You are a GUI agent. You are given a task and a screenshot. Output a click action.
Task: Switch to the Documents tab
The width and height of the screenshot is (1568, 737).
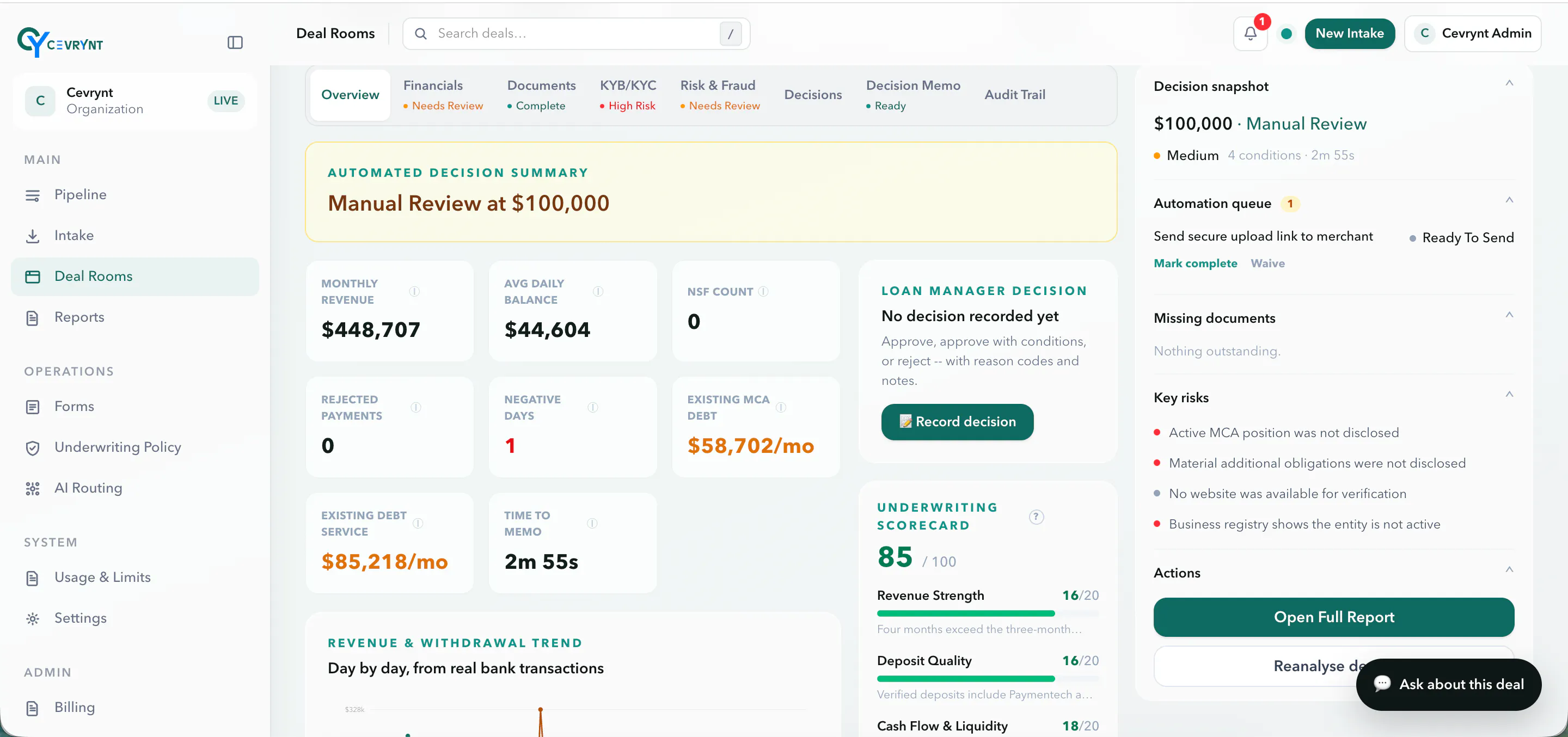(541, 95)
